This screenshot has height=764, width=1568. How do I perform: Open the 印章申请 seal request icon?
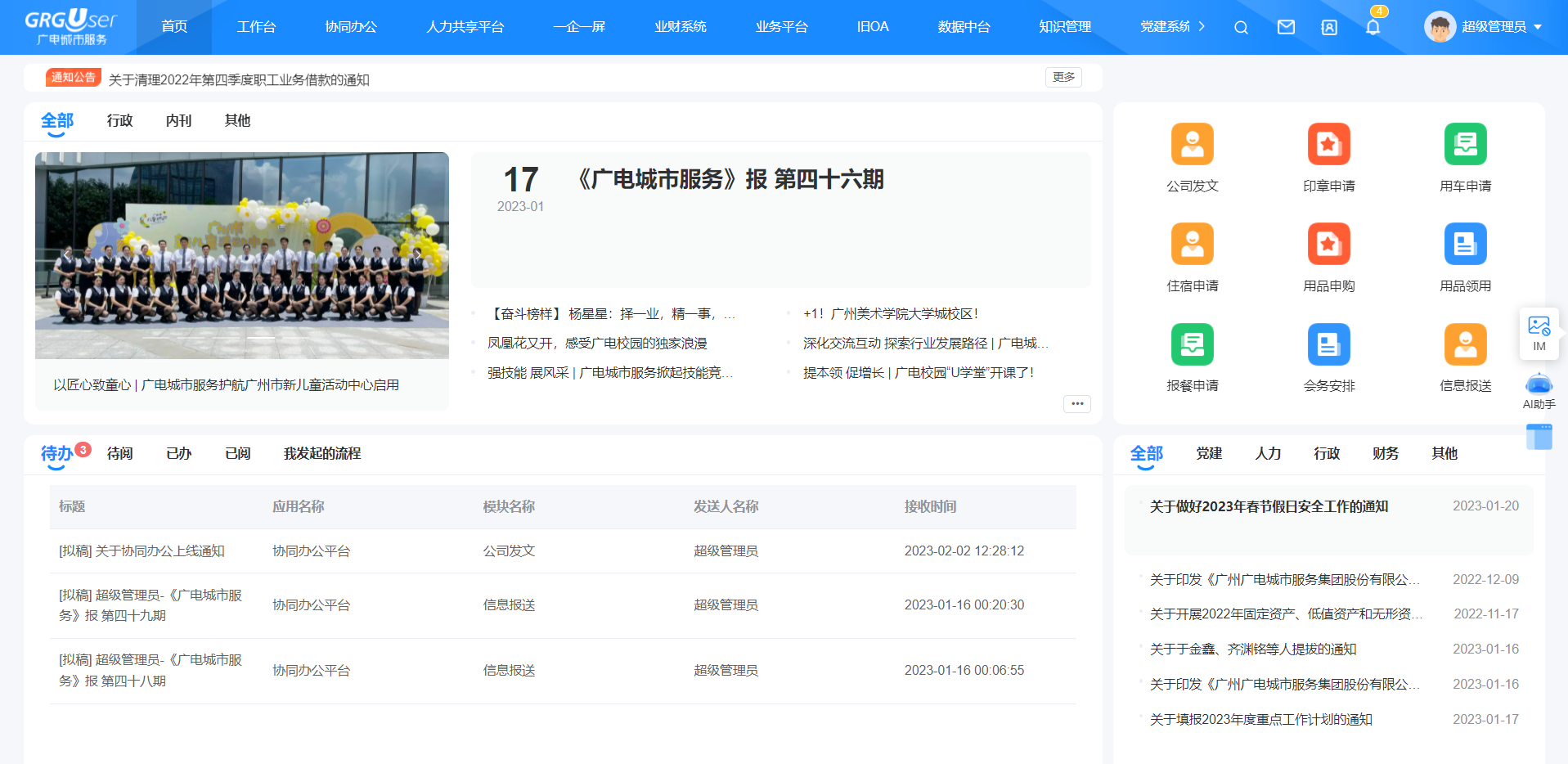click(x=1328, y=145)
